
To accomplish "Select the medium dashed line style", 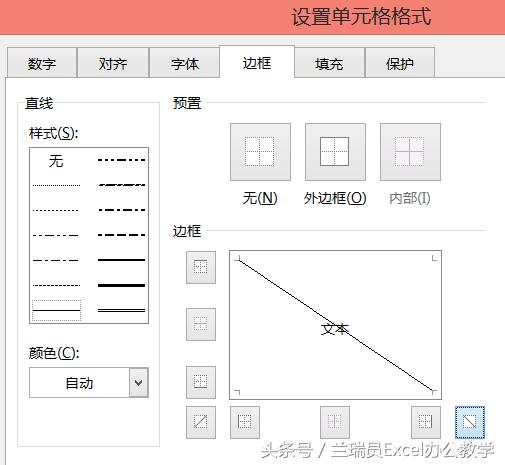I will click(122, 235).
